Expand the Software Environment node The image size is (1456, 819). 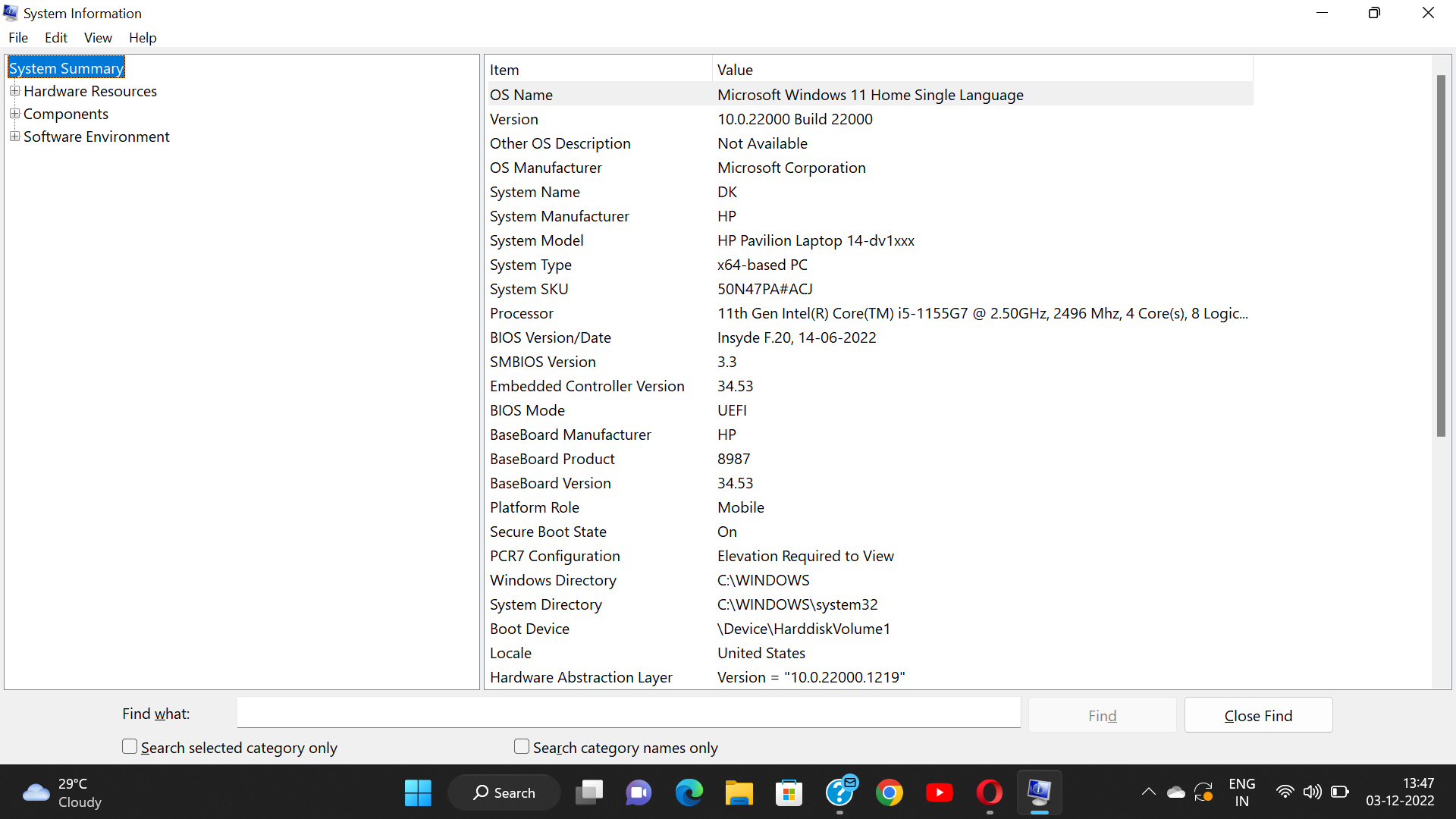[14, 135]
